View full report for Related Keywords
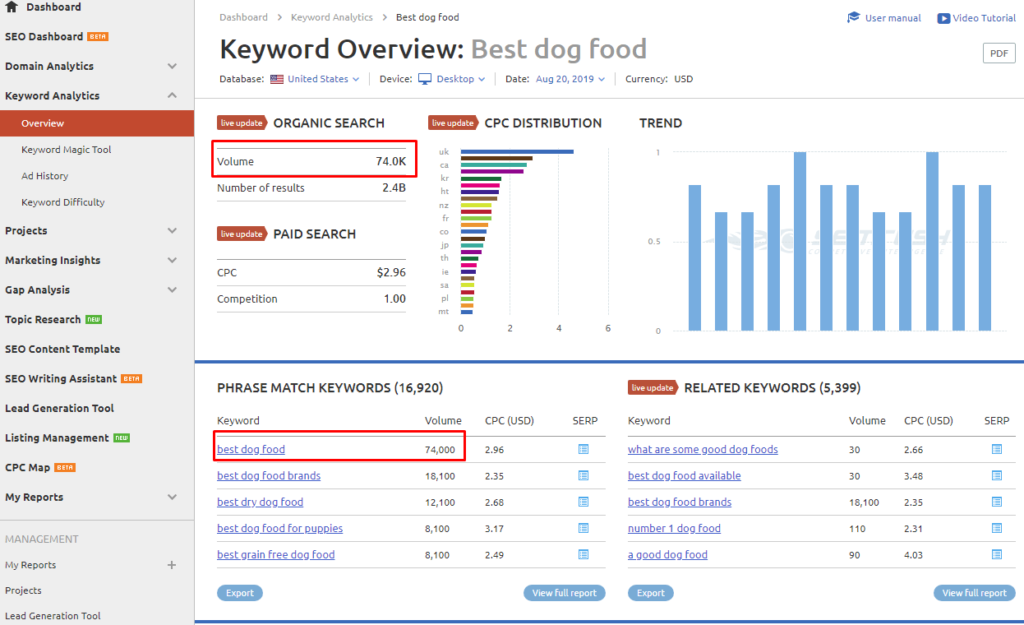This screenshot has height=625, width=1024. pos(973,593)
